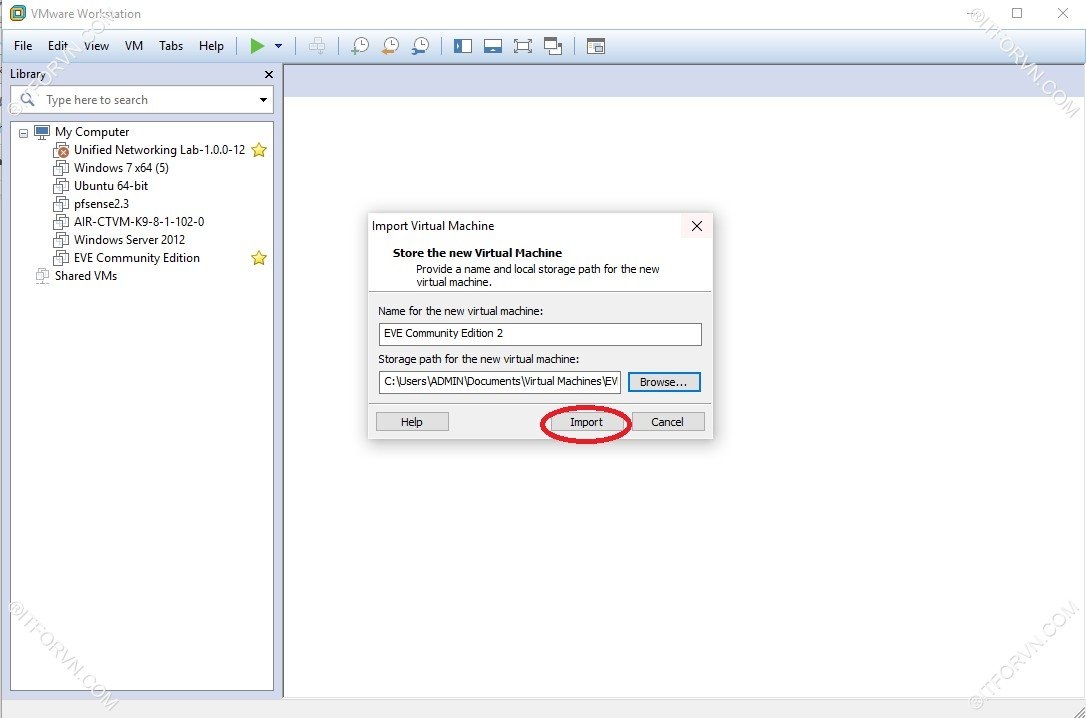
Task: Open the VM menu
Action: 134,46
